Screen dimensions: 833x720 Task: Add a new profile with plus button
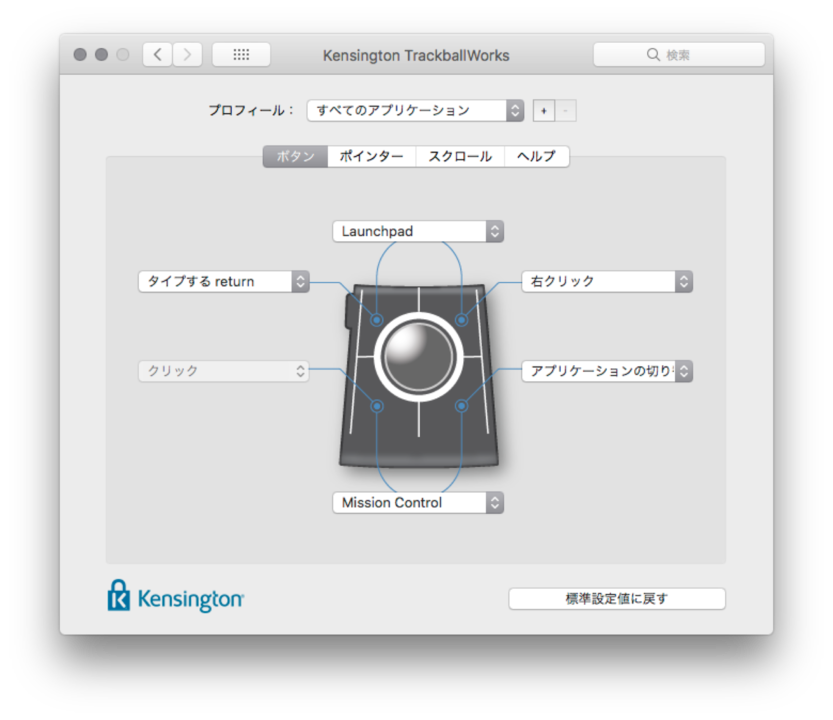click(543, 111)
